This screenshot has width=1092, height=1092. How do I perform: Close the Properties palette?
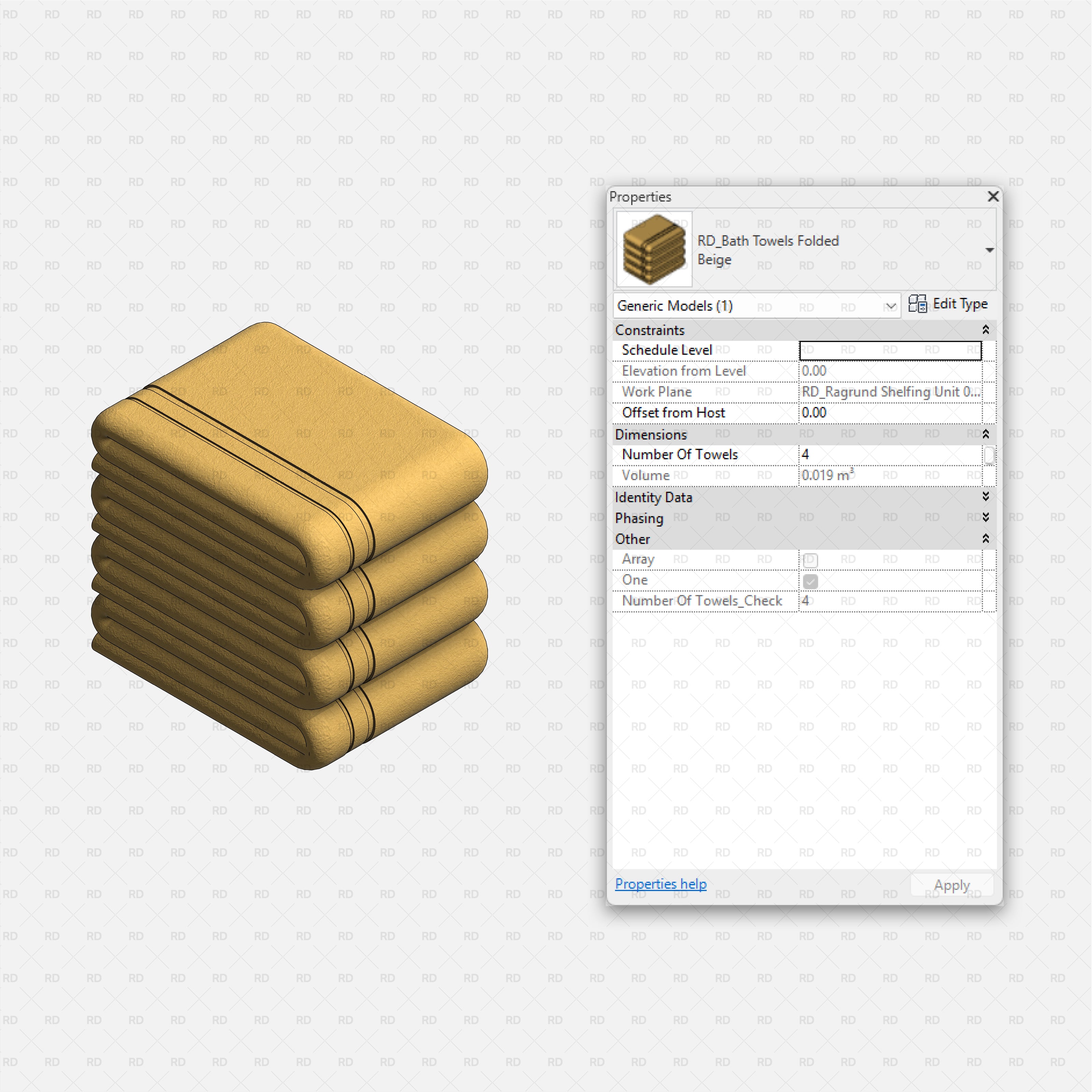[993, 197]
